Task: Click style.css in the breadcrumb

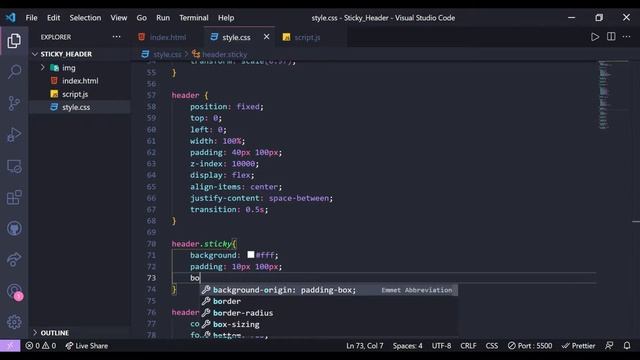Action: tap(167, 54)
